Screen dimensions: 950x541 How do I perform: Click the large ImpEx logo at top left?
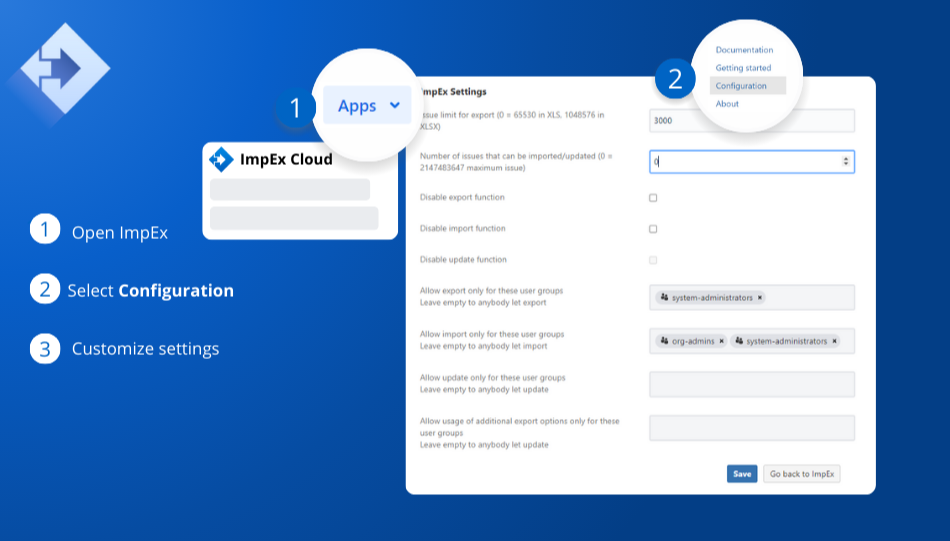click(x=64, y=68)
